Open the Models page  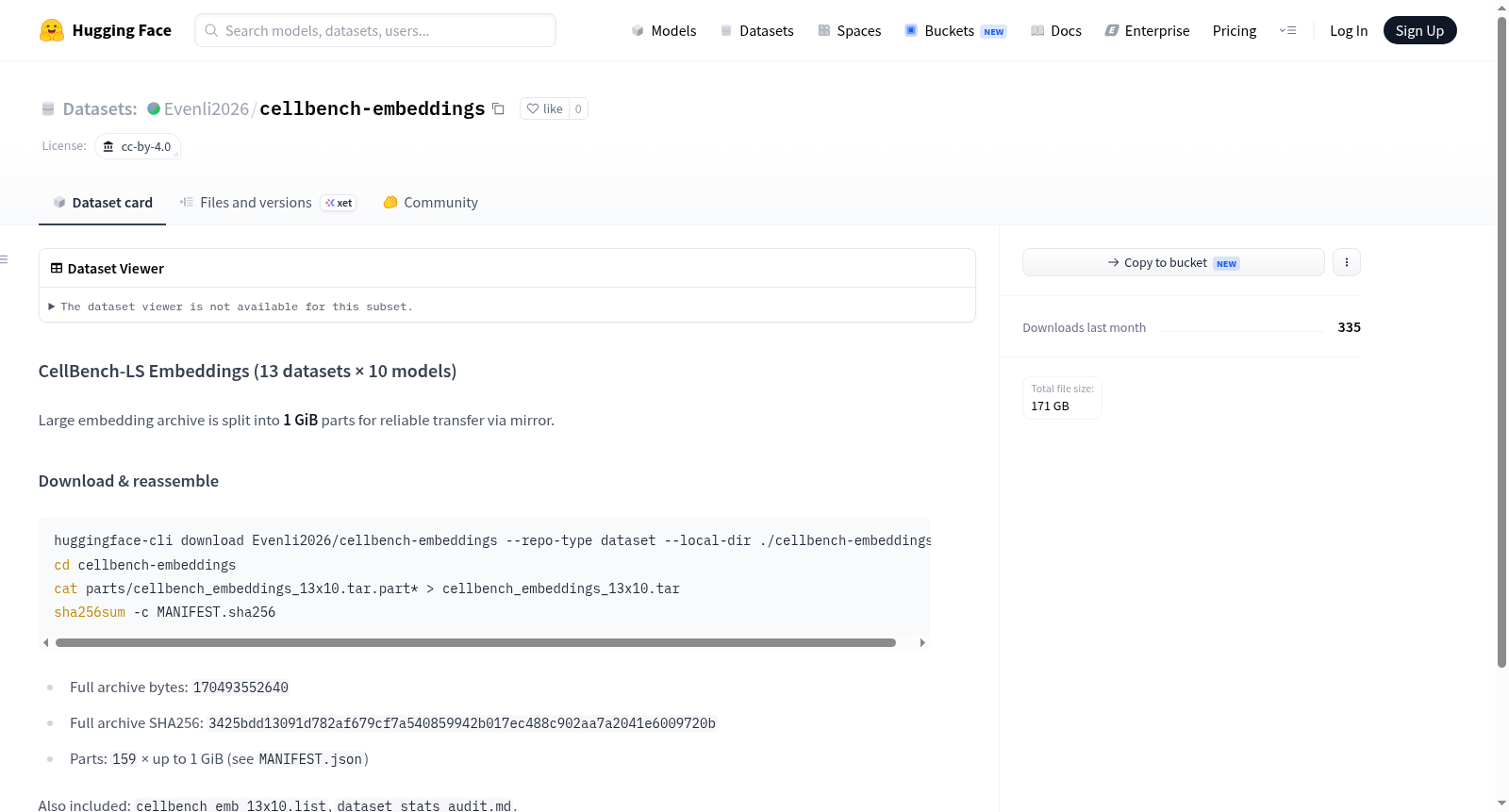[x=664, y=30]
